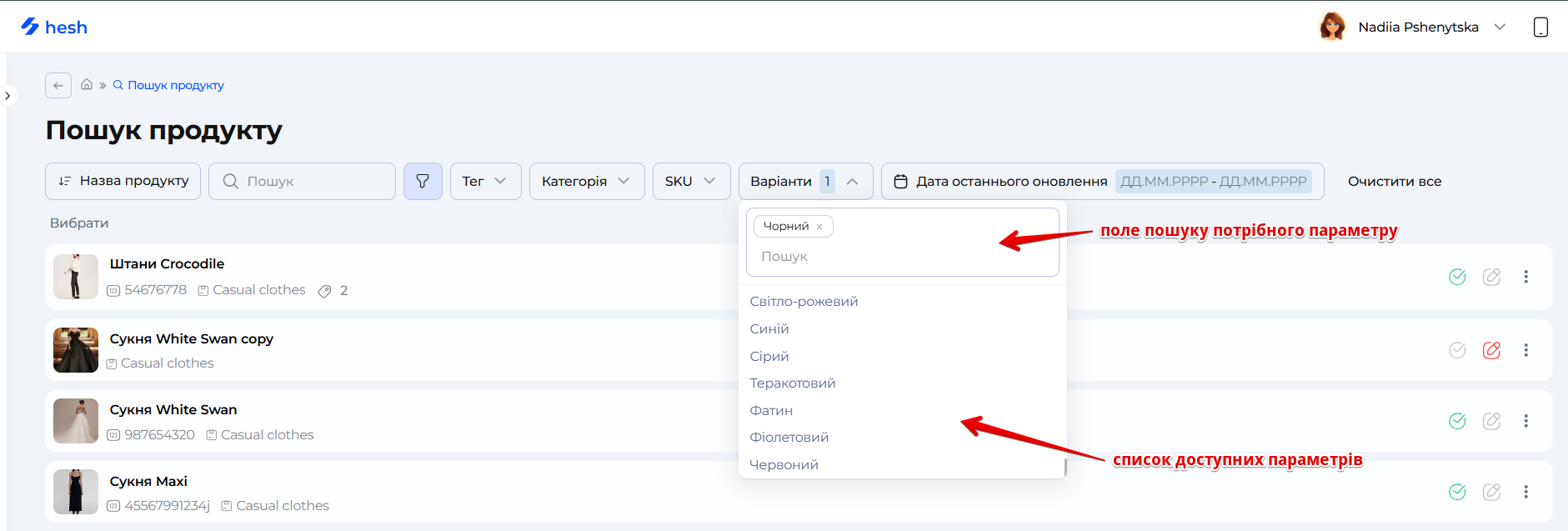Click Очистити все to clear filters
The width and height of the screenshot is (1568, 531).
point(1394,181)
